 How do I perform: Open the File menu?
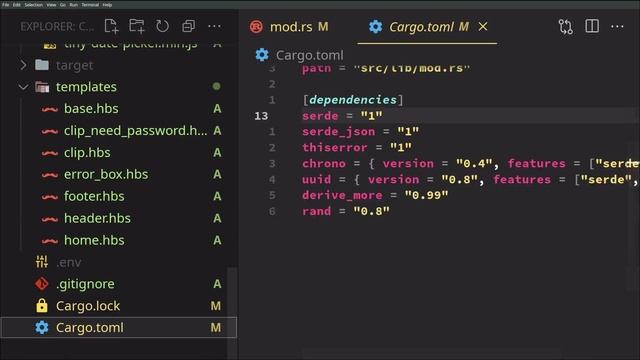(x=6, y=5)
